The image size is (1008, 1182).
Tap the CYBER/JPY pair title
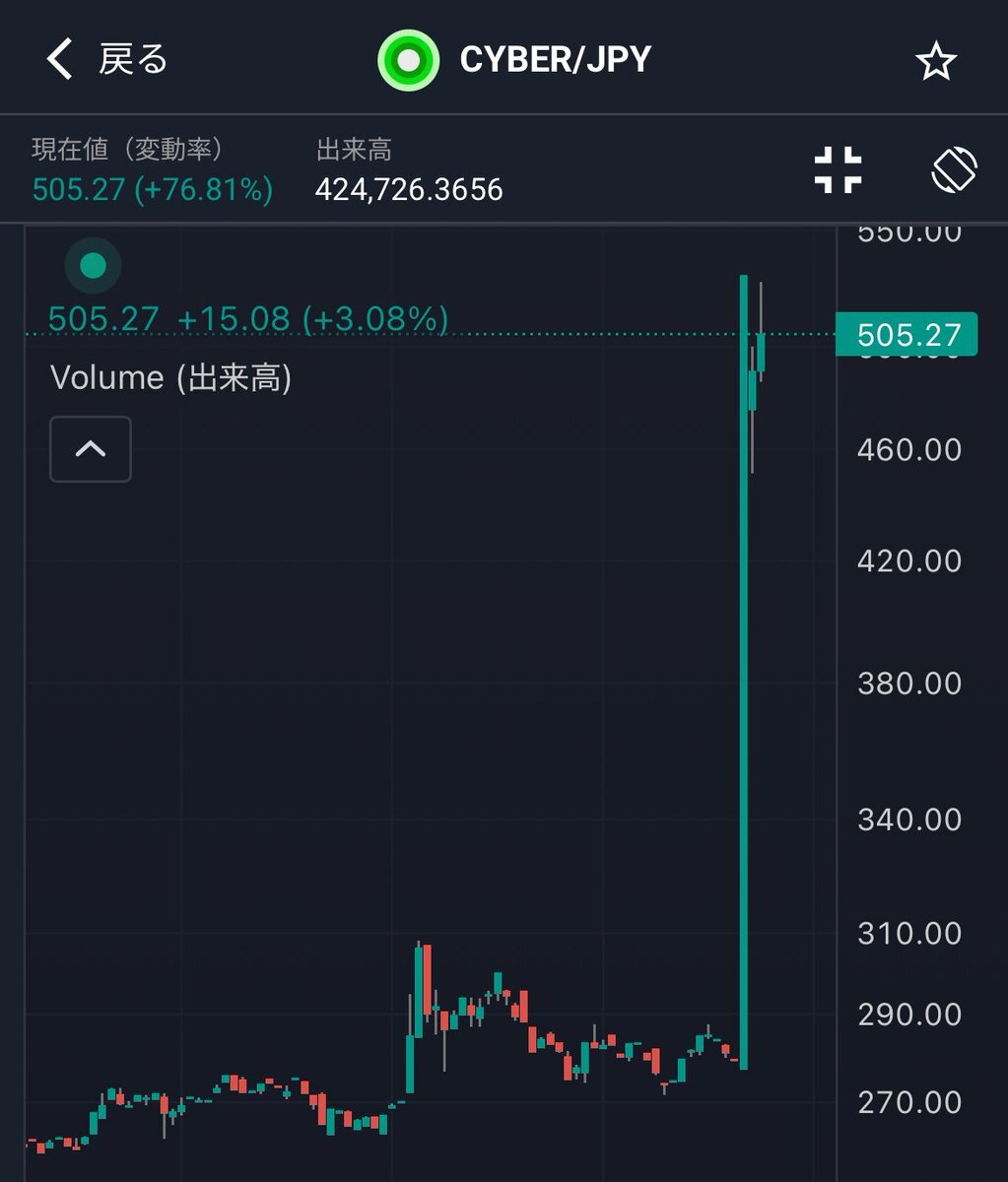[556, 60]
